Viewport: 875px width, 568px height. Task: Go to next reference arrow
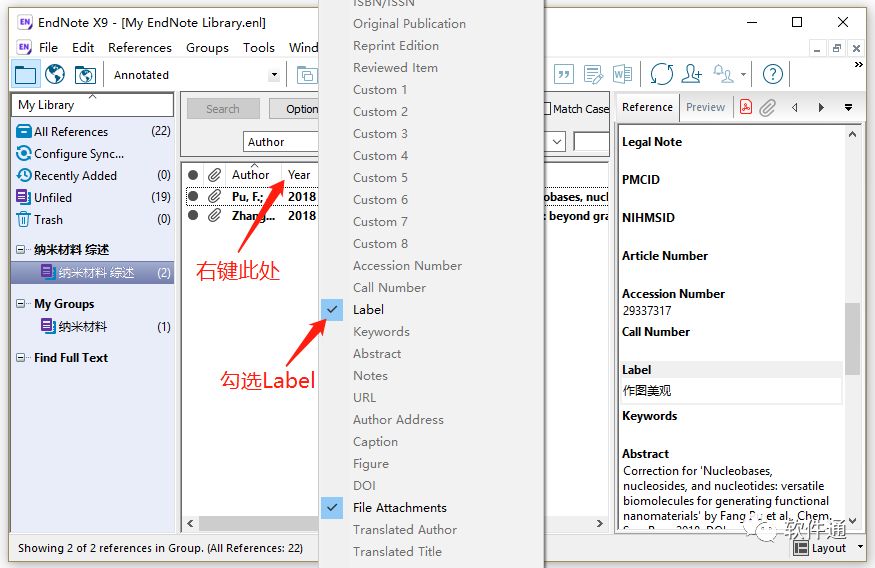coord(821,107)
